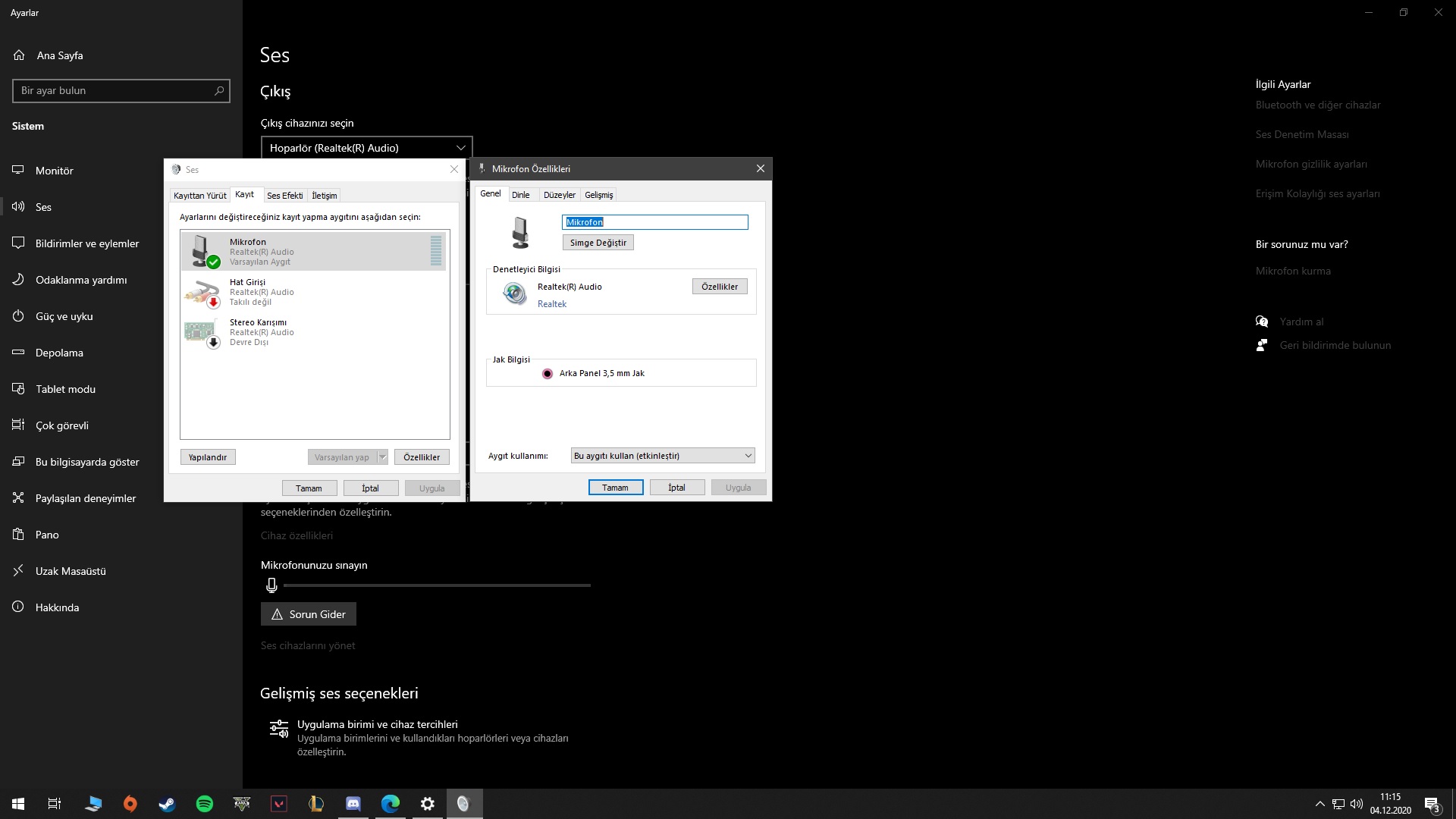The width and height of the screenshot is (1456, 819).
Task: Click the taskbar volume speaker icon
Action: pos(1357,804)
